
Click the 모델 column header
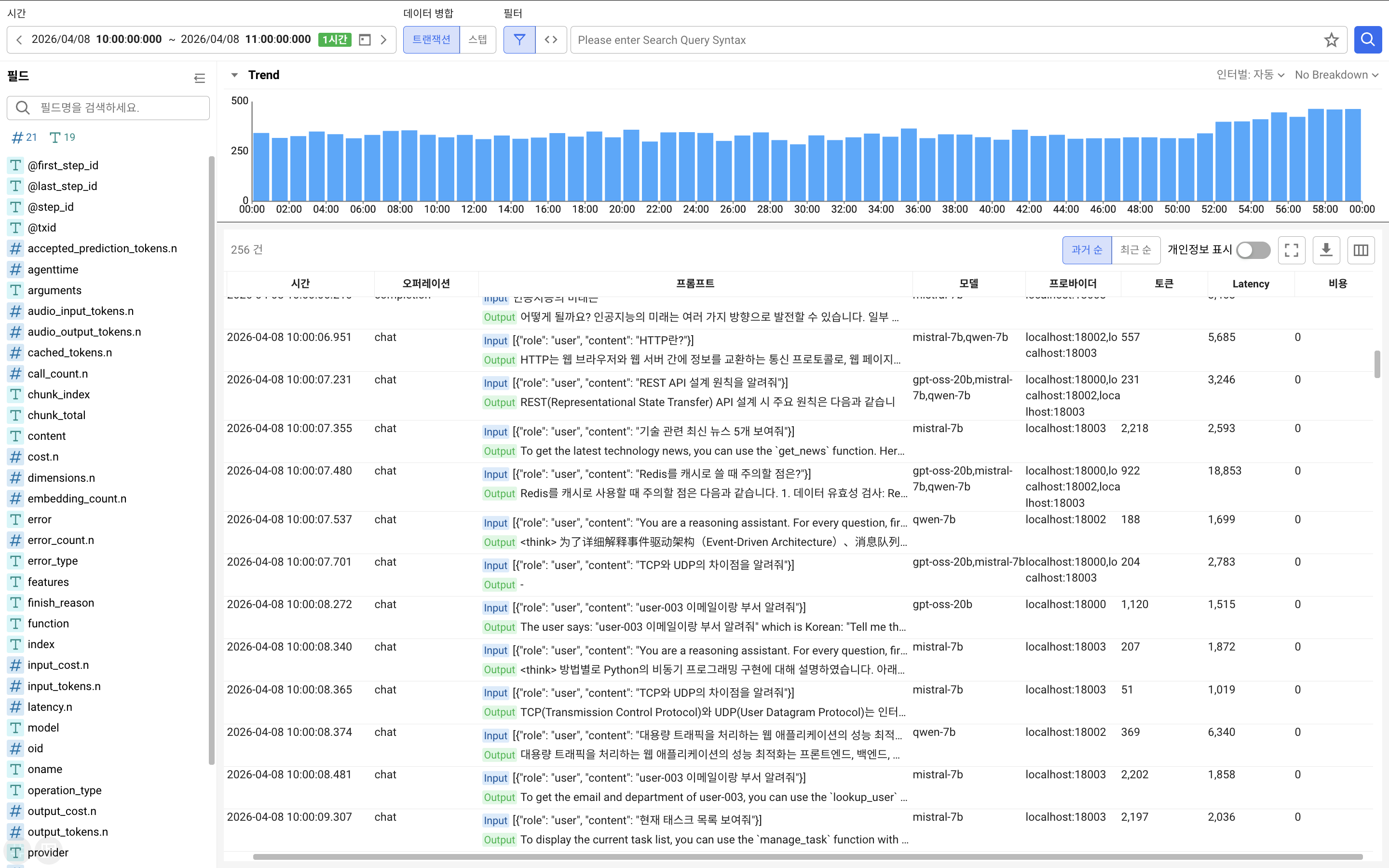(x=969, y=284)
